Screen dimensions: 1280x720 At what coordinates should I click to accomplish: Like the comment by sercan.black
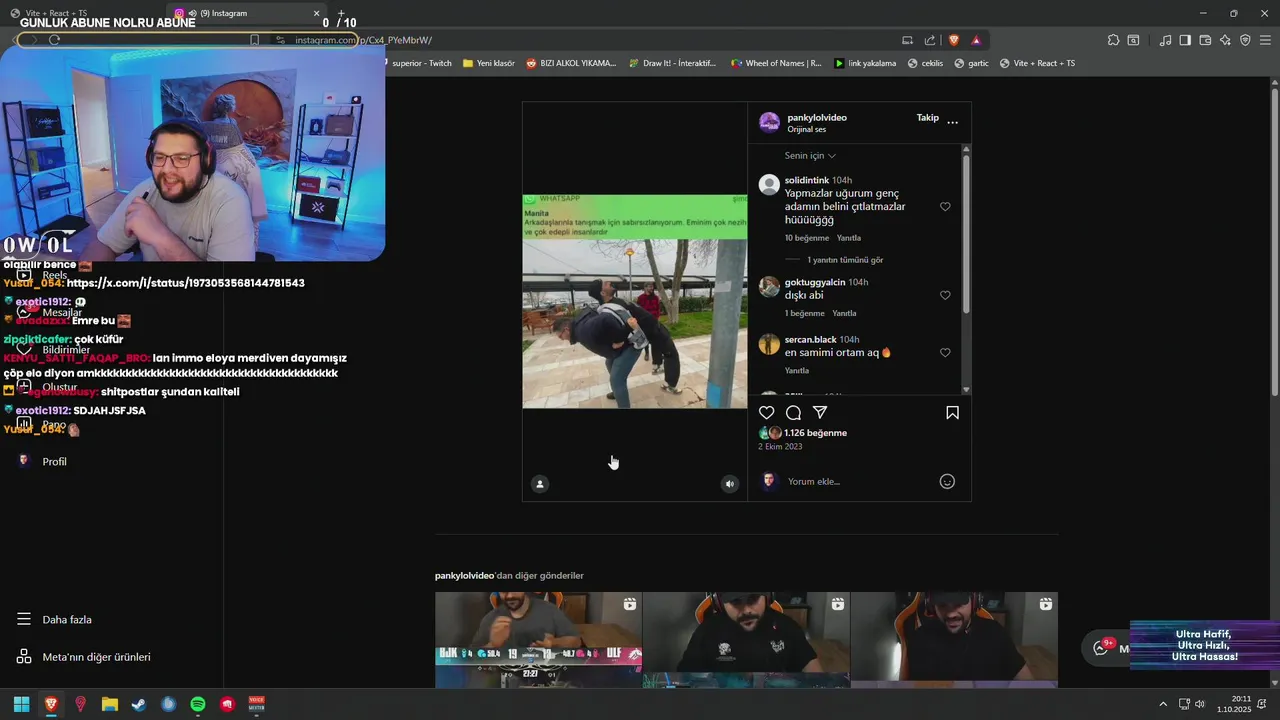coord(945,353)
